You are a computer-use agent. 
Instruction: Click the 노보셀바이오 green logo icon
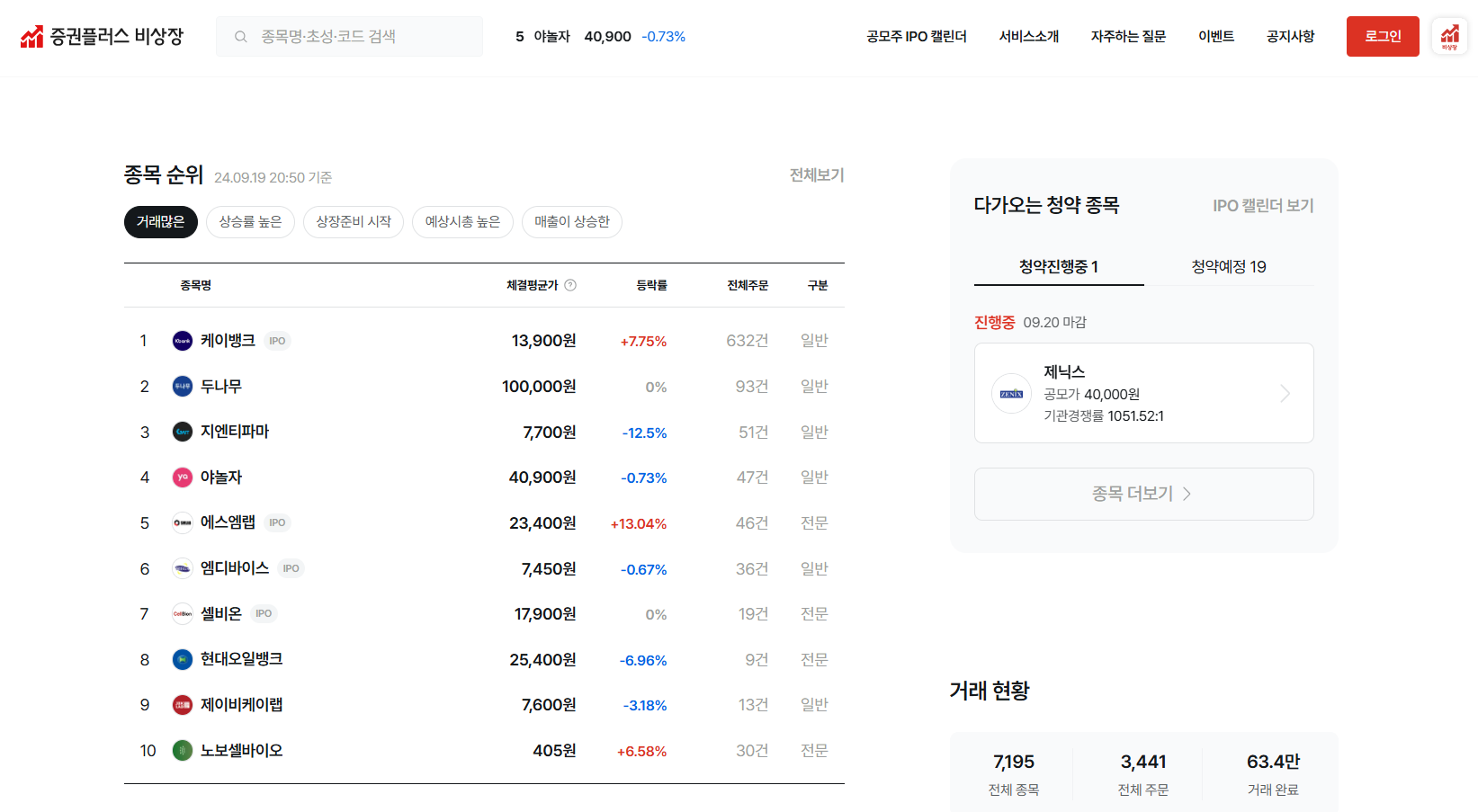(x=182, y=750)
